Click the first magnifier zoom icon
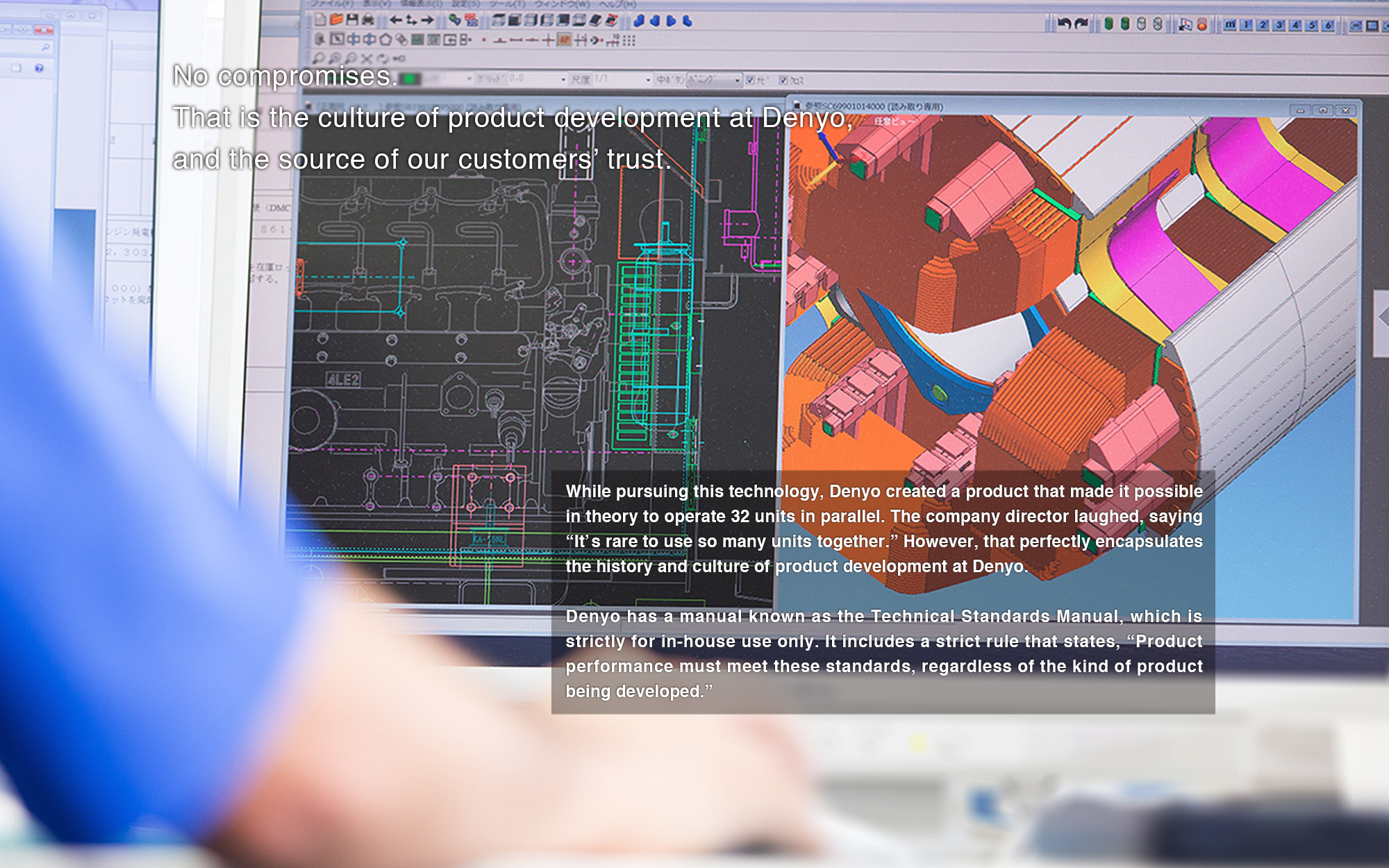The height and width of the screenshot is (868, 1389). [318, 58]
